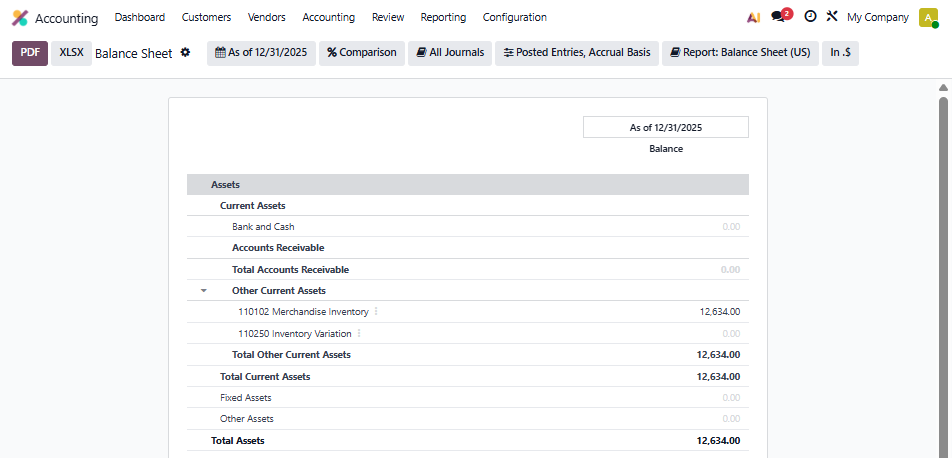Open the As of 12/31/2025 date filter
This screenshot has height=458, width=952.
260,53
